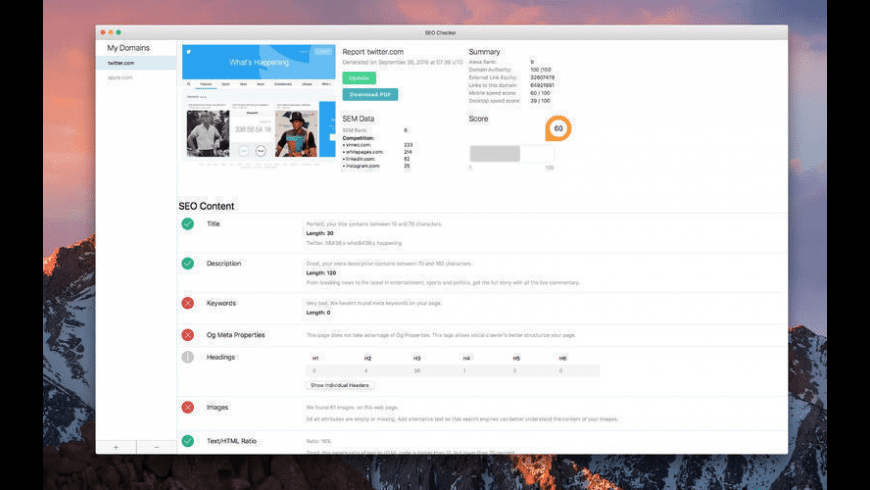Click the Mobile speed score value 60 / 100

click(x=540, y=93)
